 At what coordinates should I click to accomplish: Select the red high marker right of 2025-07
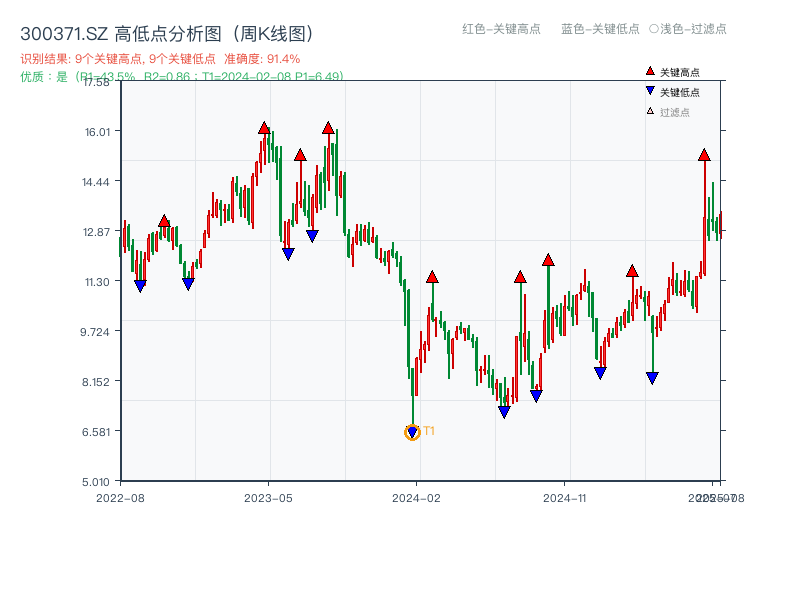pyautogui.click(x=704, y=155)
